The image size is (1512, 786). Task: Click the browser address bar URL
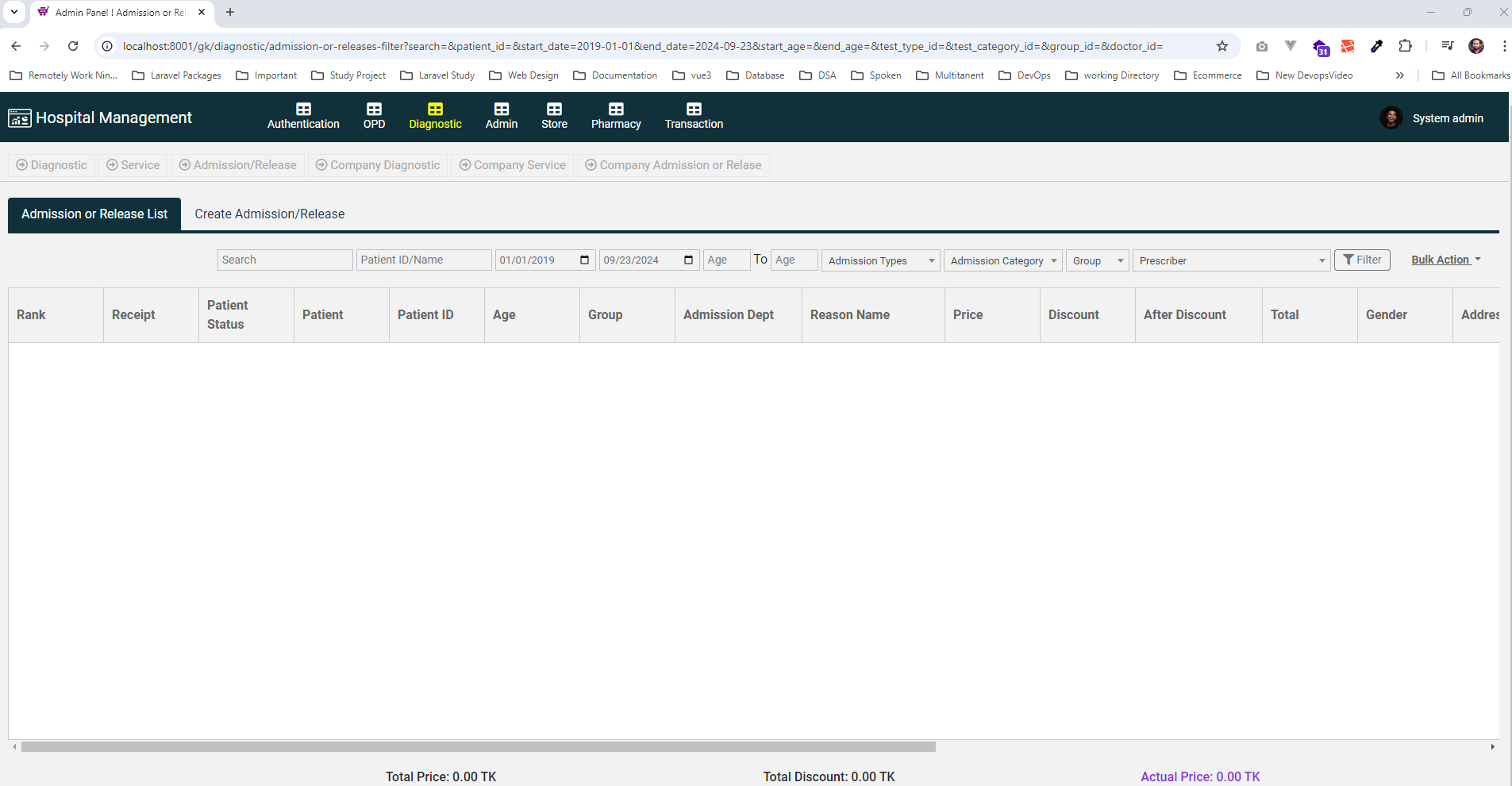point(643,46)
